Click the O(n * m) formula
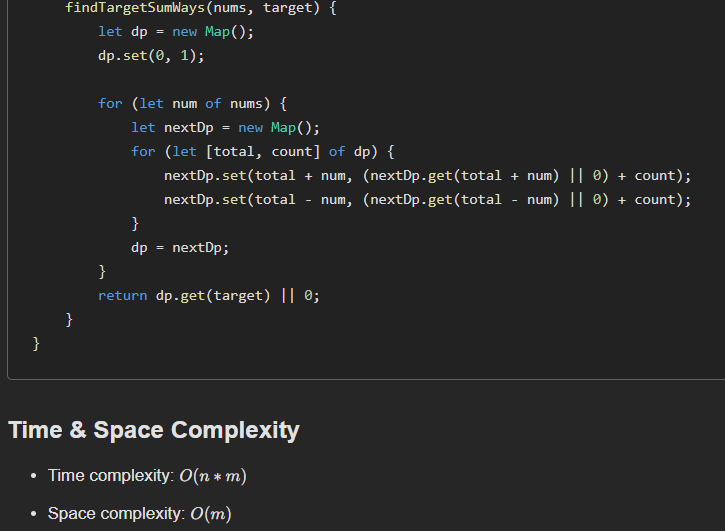This screenshot has height=531, width=725. (x=213, y=476)
